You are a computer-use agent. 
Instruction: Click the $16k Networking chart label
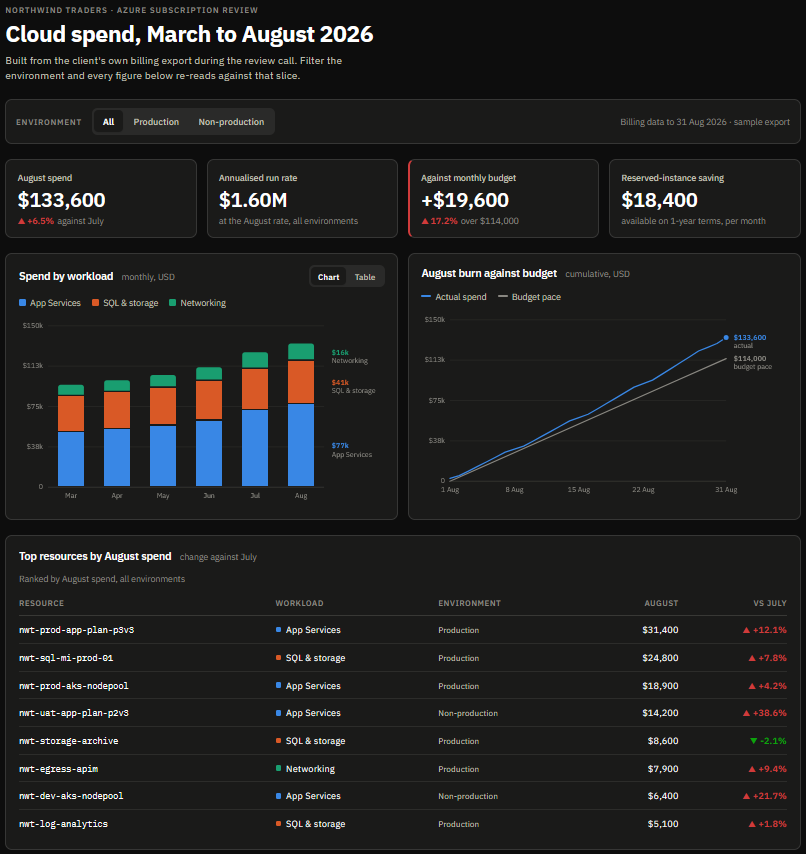click(350, 357)
